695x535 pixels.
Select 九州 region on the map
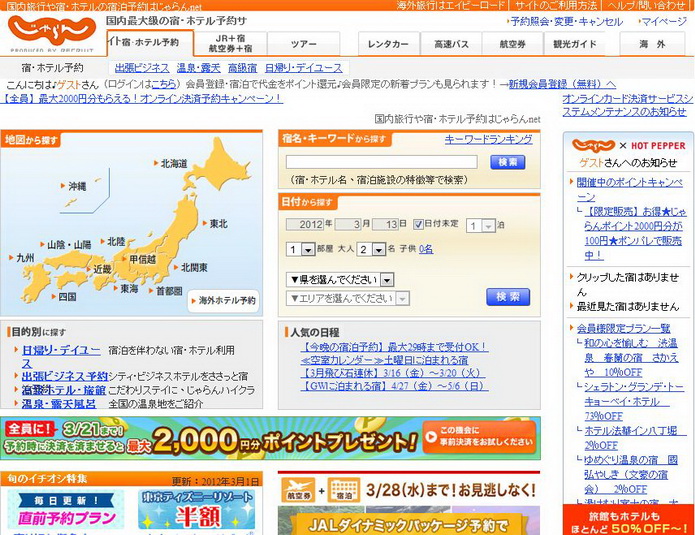pyautogui.click(x=25, y=258)
